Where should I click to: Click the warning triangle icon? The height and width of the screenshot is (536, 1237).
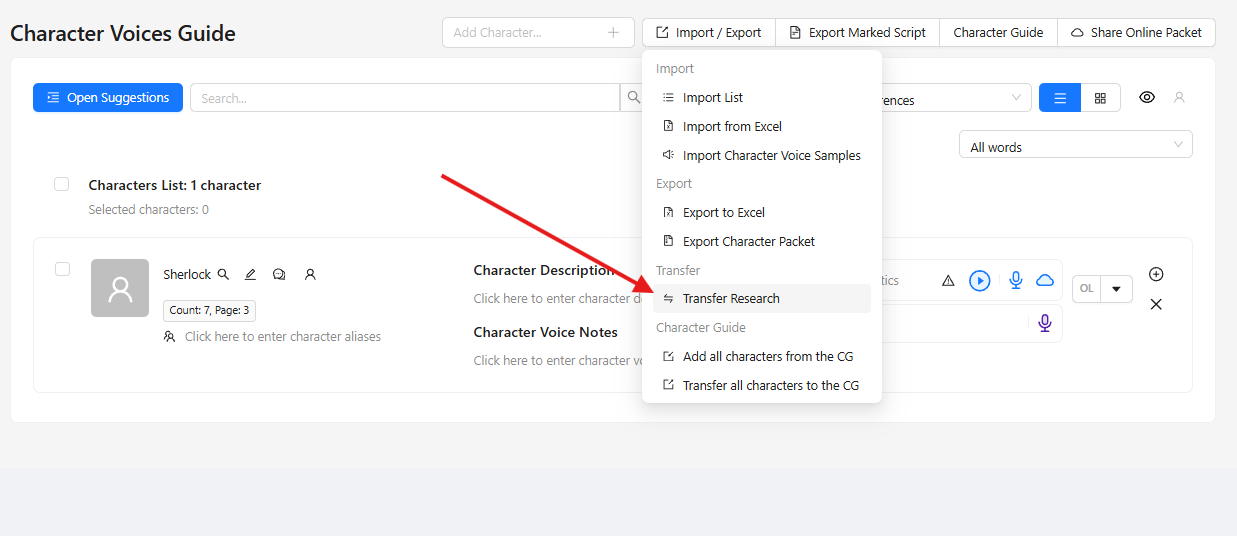[948, 281]
